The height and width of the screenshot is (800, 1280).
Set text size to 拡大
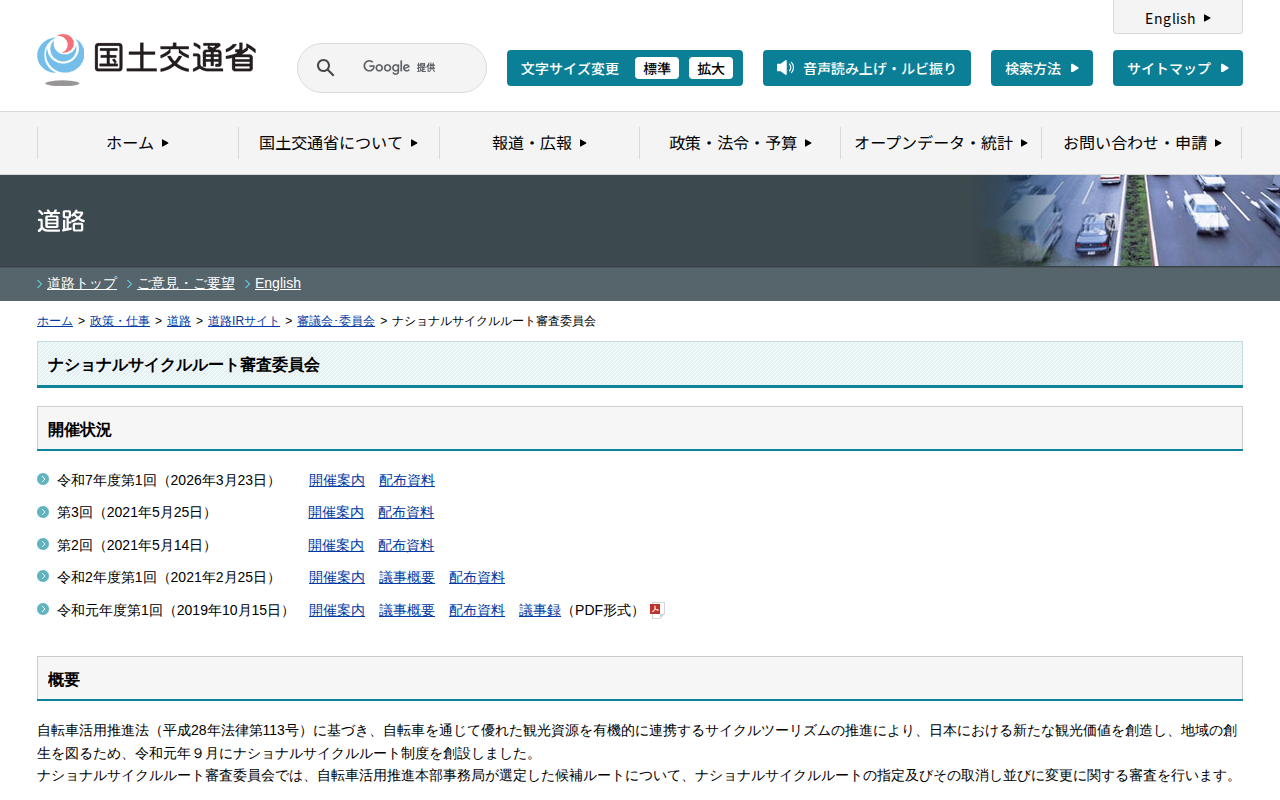pos(710,68)
